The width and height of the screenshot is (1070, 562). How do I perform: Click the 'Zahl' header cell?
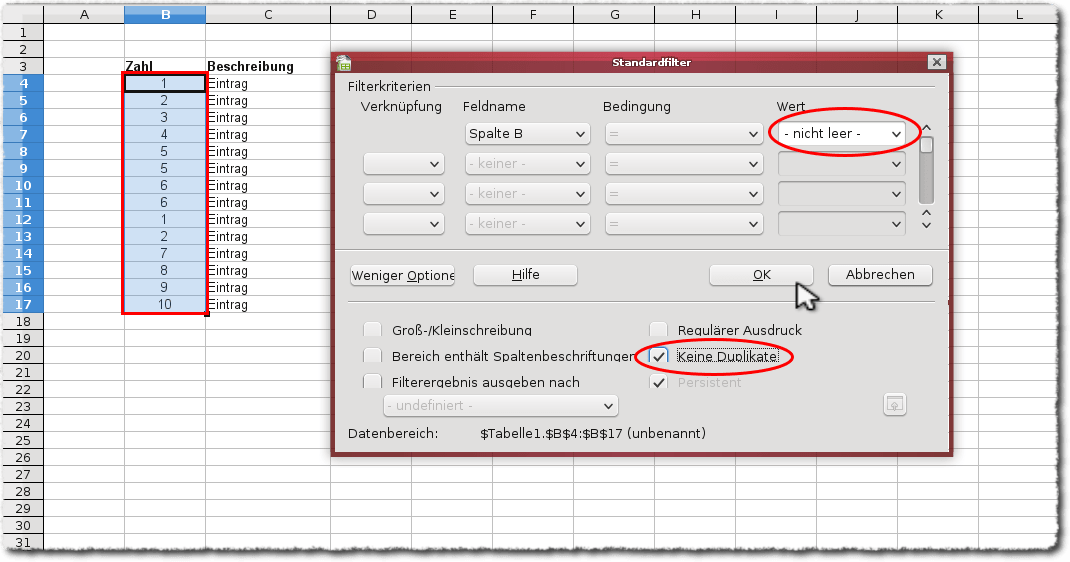pos(165,66)
